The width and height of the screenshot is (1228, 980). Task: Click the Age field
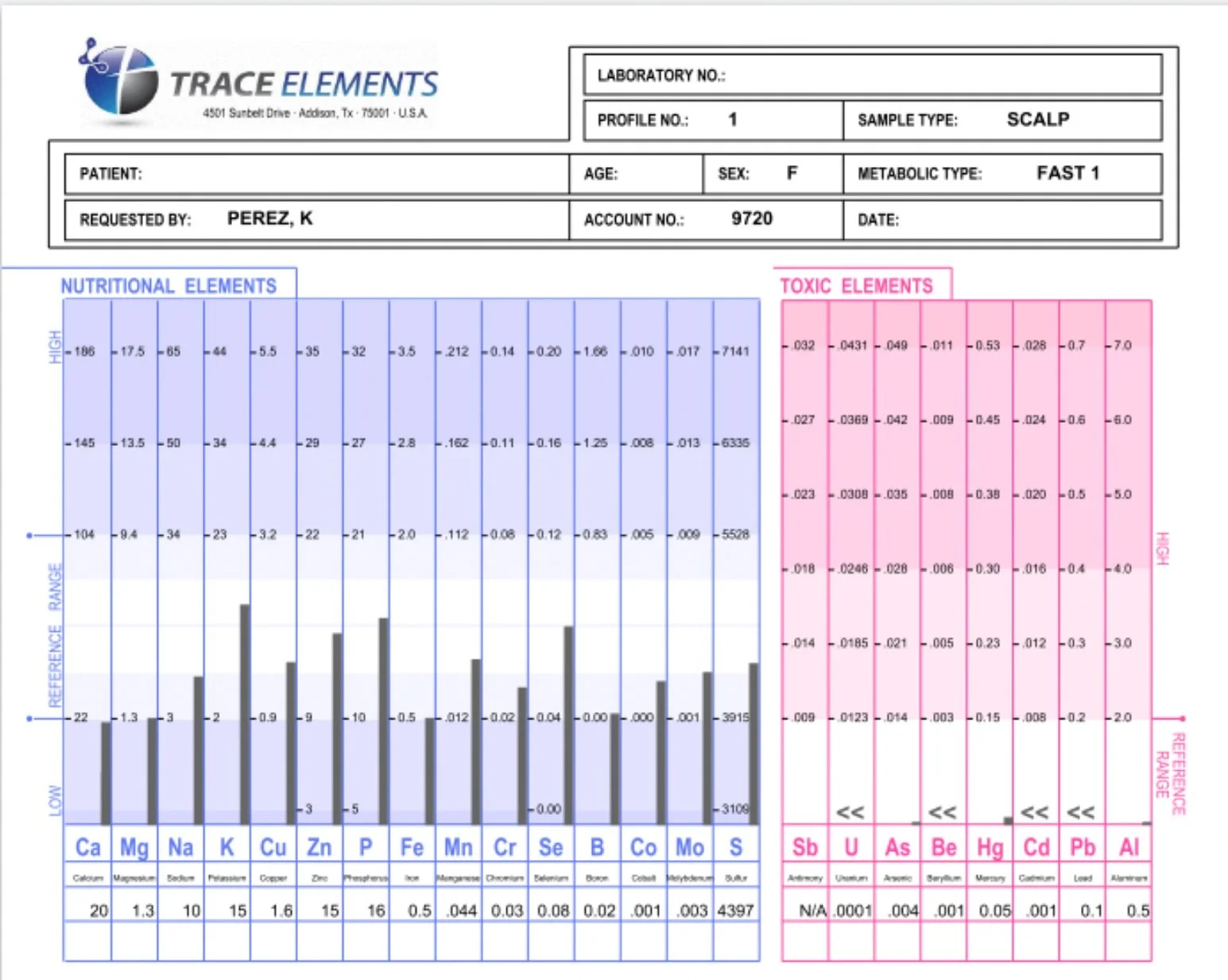636,174
